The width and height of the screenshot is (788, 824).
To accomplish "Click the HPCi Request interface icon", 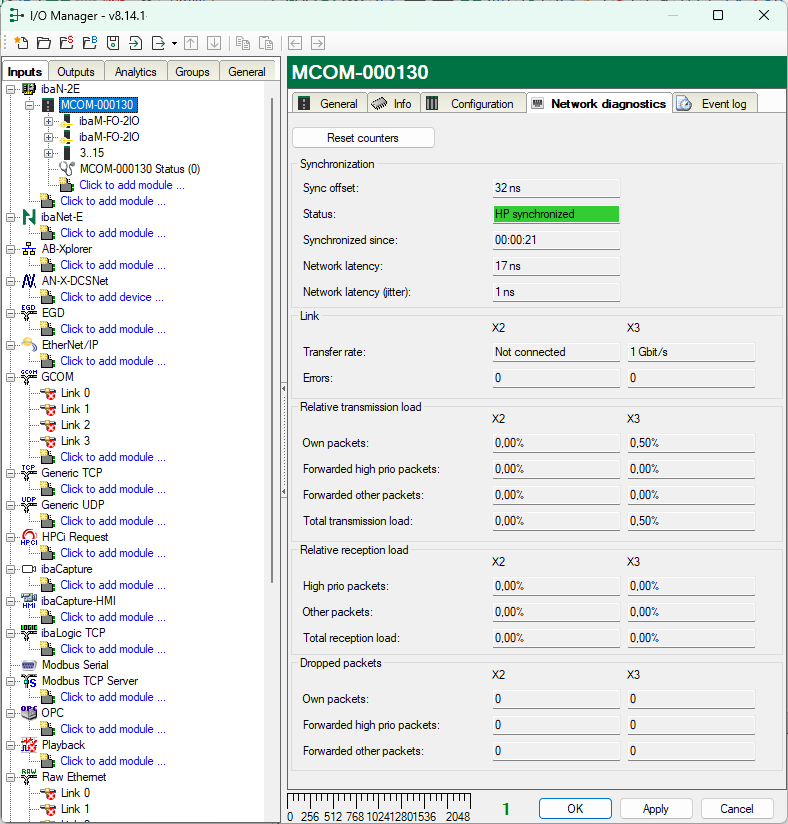I will [x=28, y=537].
